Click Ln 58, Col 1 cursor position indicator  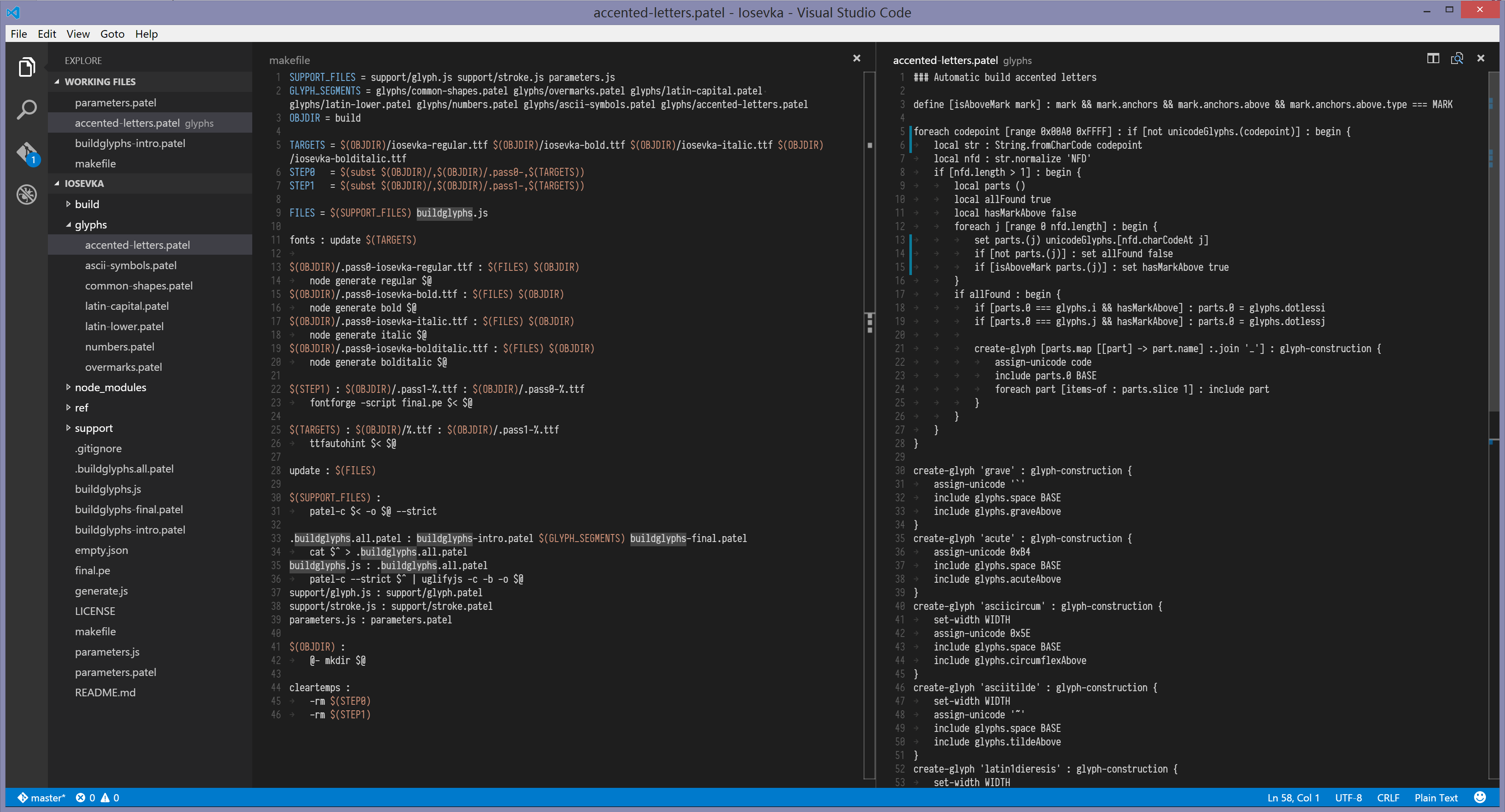1293,798
